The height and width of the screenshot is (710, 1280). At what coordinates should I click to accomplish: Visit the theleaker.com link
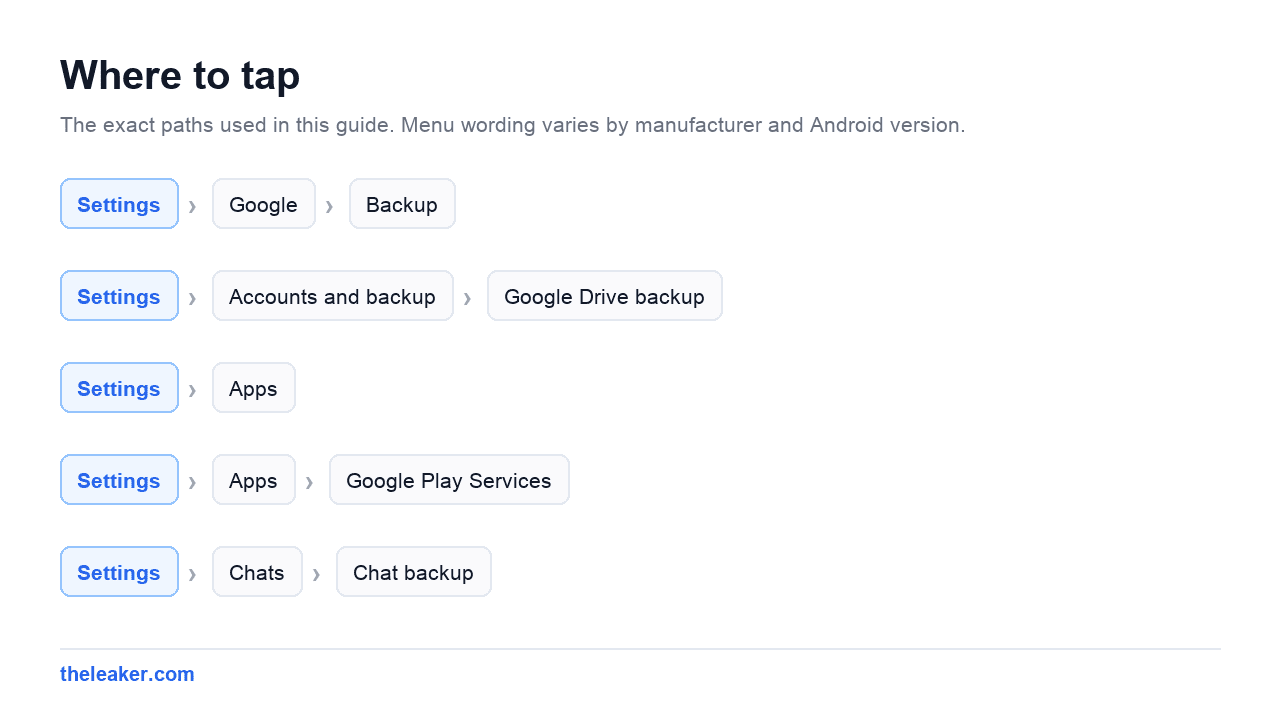127,674
